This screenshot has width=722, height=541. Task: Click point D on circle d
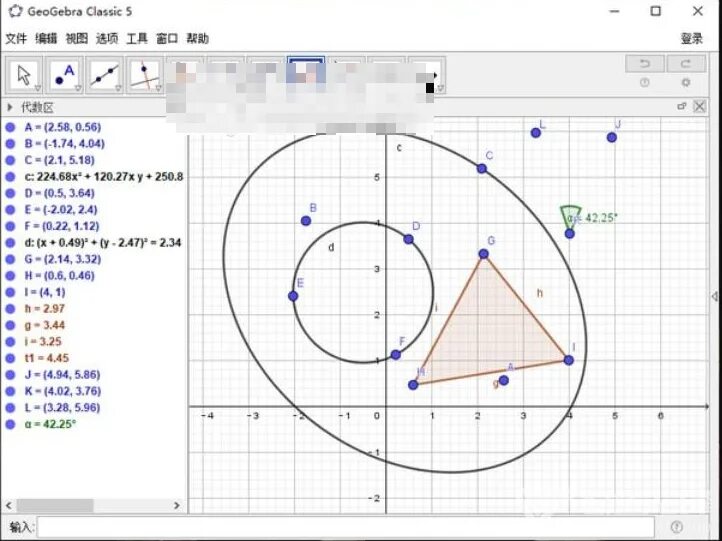tap(408, 239)
